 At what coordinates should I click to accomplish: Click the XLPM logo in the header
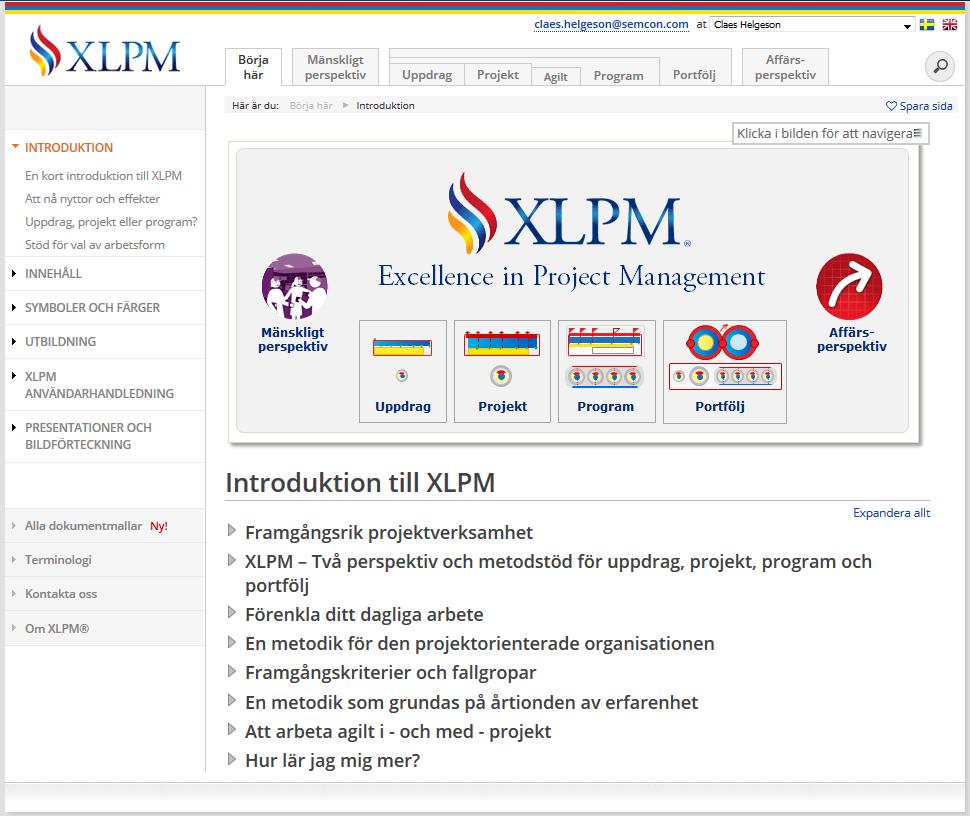(x=105, y=51)
